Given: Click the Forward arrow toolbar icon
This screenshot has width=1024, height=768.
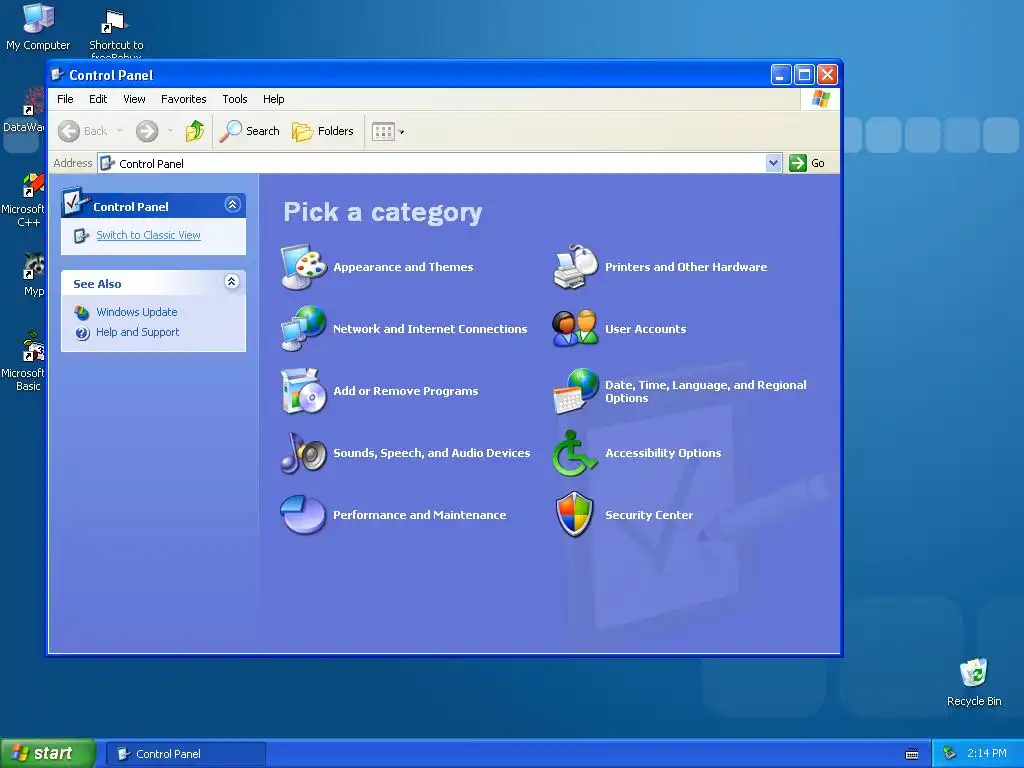Looking at the screenshot, I should [147, 131].
